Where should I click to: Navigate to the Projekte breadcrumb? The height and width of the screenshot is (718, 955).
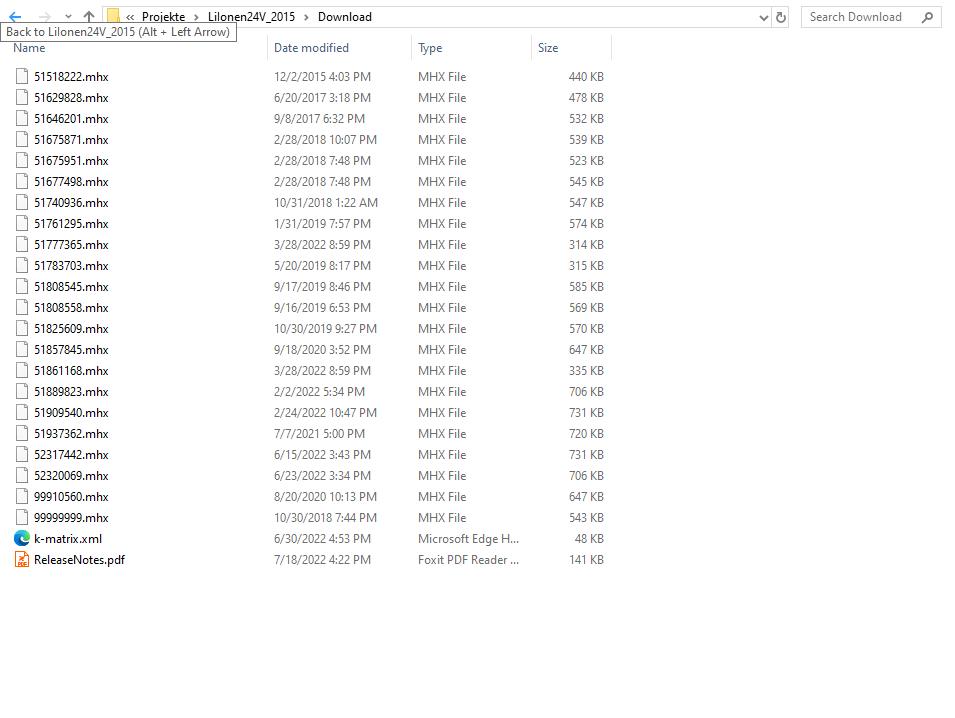click(x=162, y=17)
